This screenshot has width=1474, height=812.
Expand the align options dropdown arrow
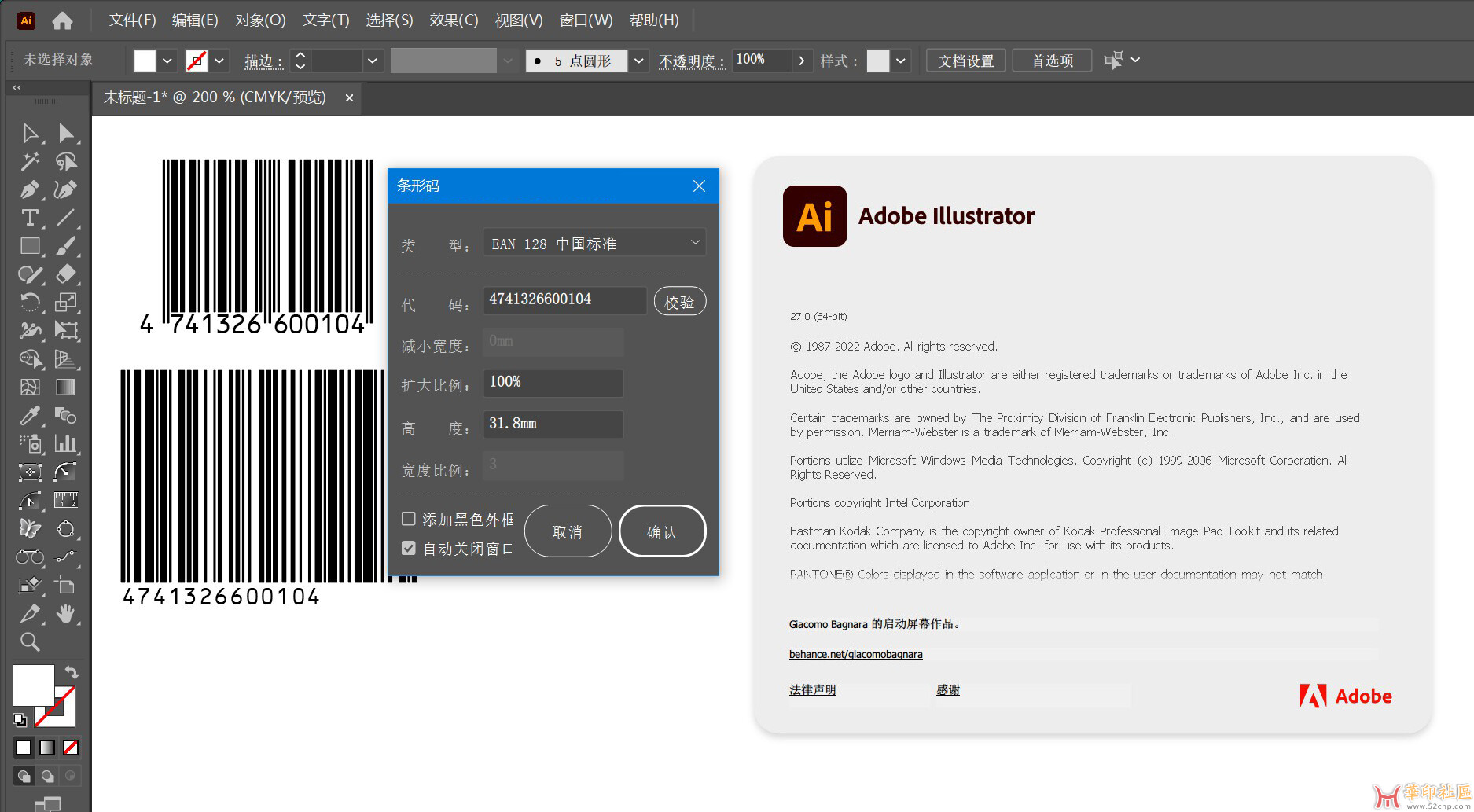click(1135, 60)
